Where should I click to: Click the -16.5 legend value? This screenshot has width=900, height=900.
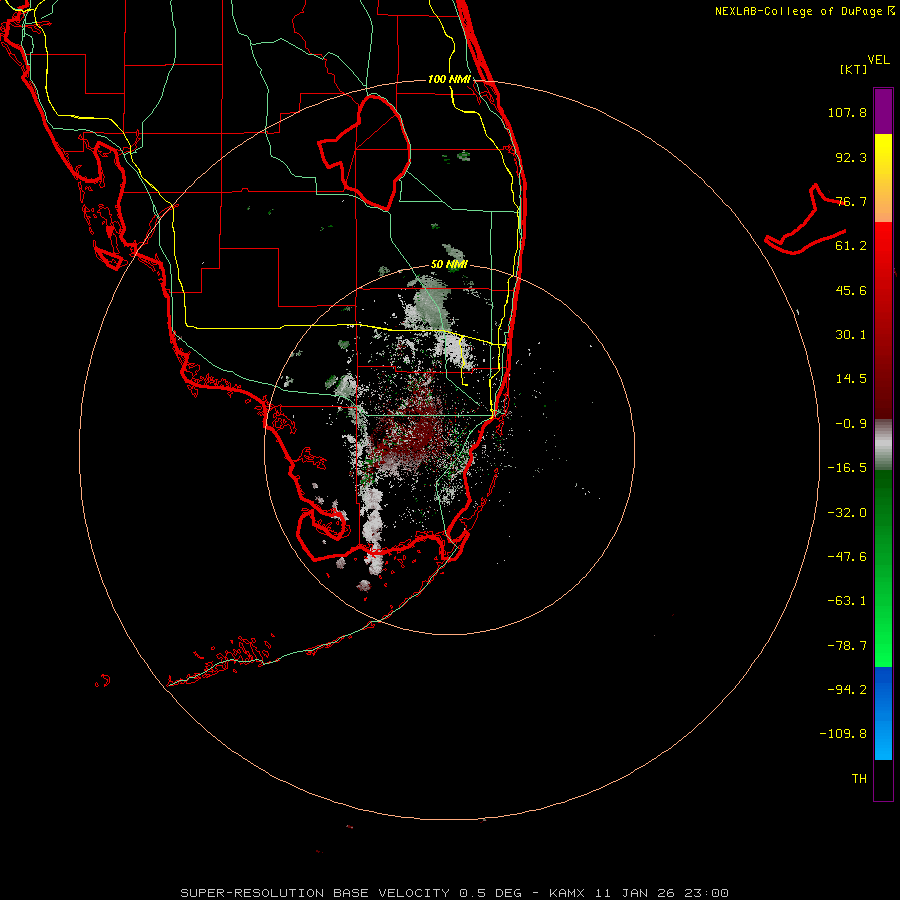[x=847, y=468]
